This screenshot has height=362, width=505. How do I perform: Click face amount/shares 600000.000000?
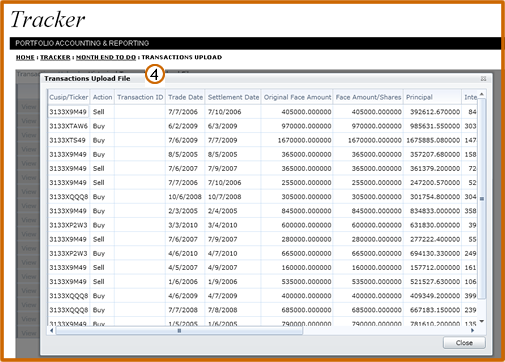point(377,225)
